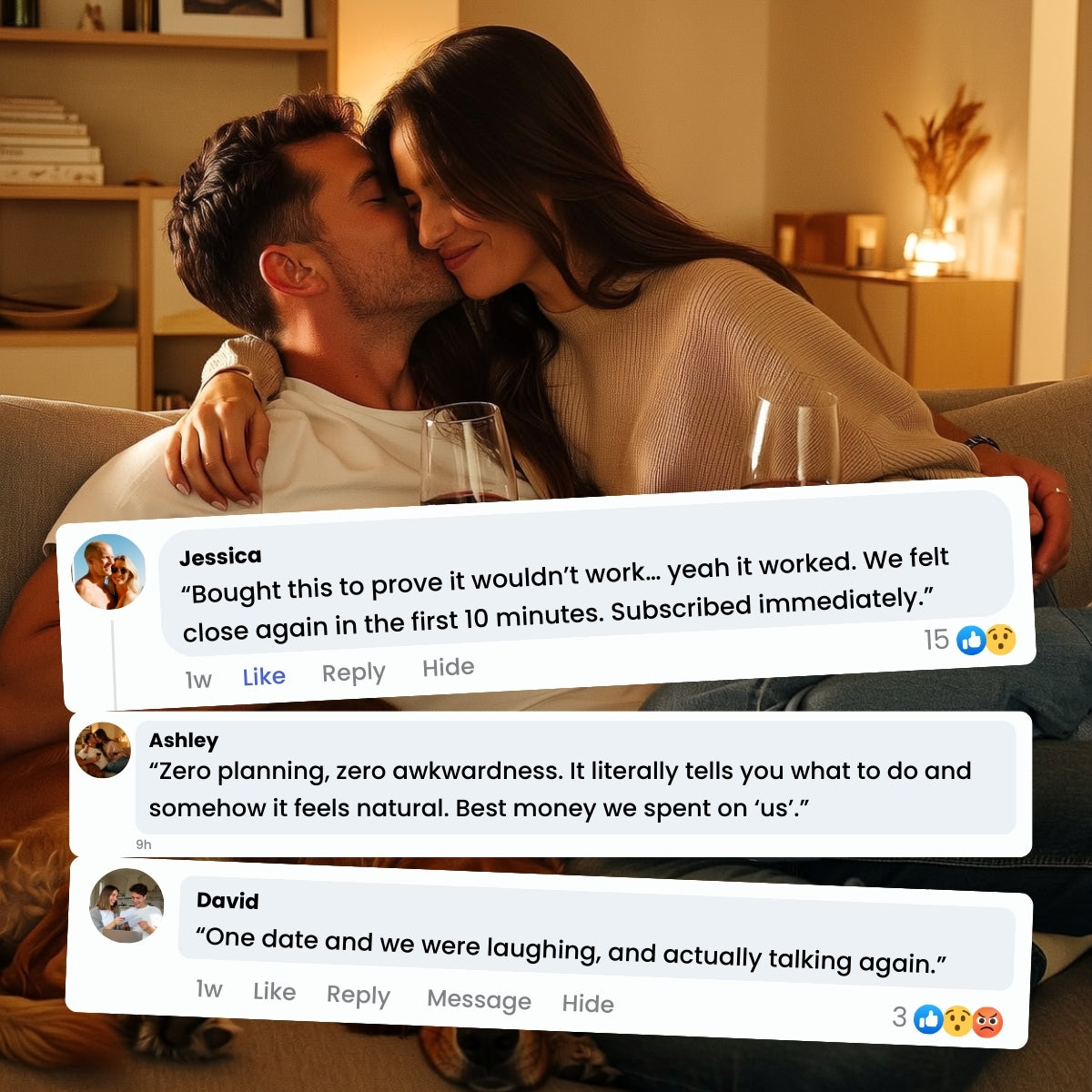Click the blue like reaction icon on David's comment

click(x=928, y=1020)
